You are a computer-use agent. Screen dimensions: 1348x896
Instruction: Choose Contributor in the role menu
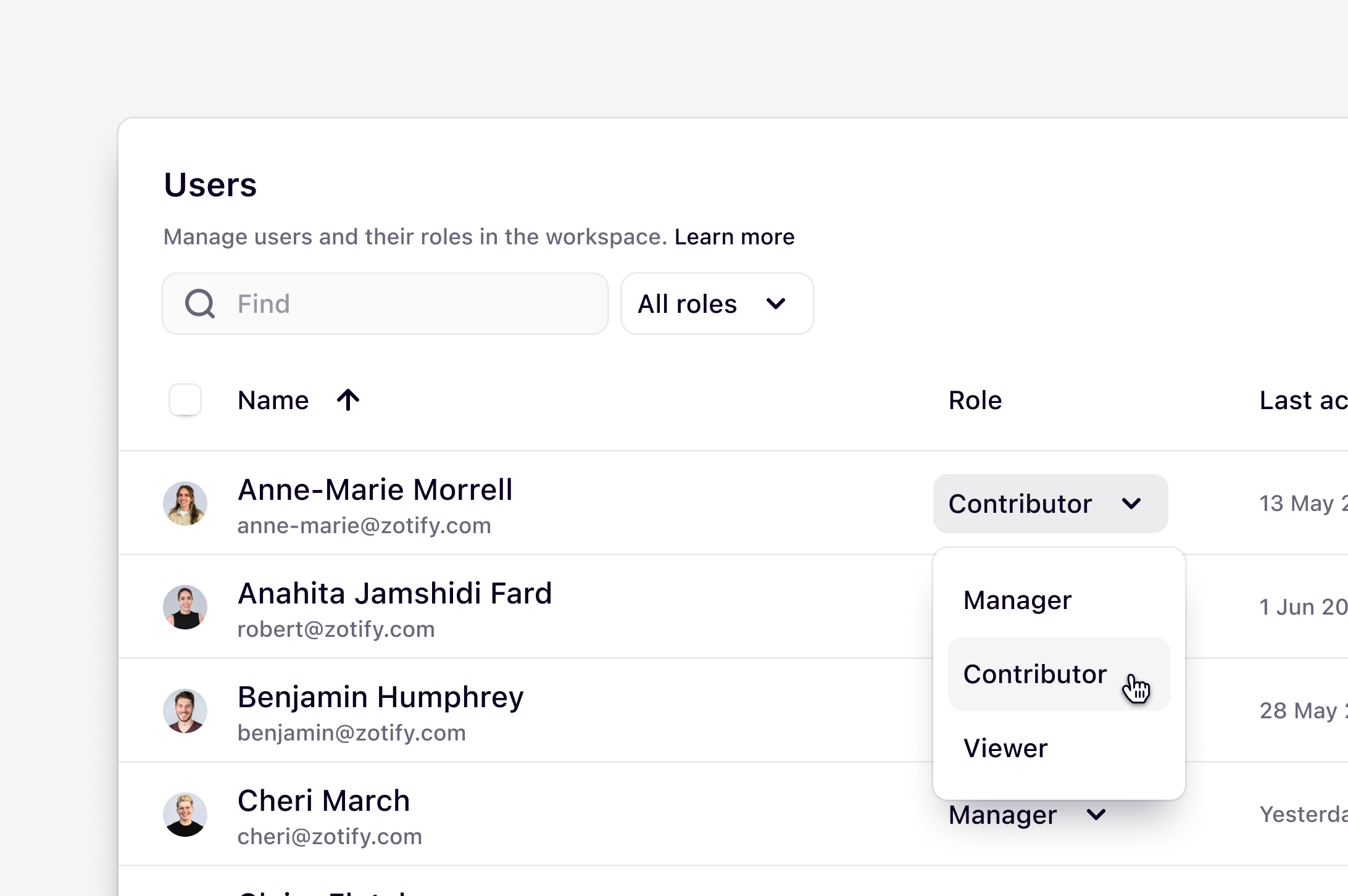[1034, 673]
